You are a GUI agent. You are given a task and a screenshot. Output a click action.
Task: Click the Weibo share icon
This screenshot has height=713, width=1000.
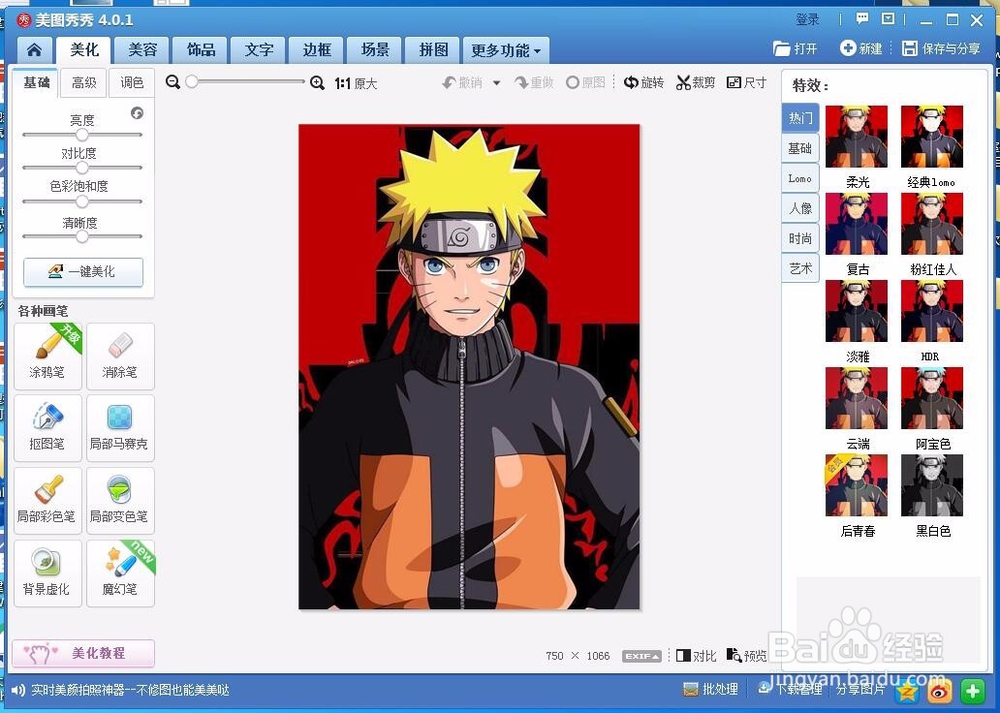939,690
